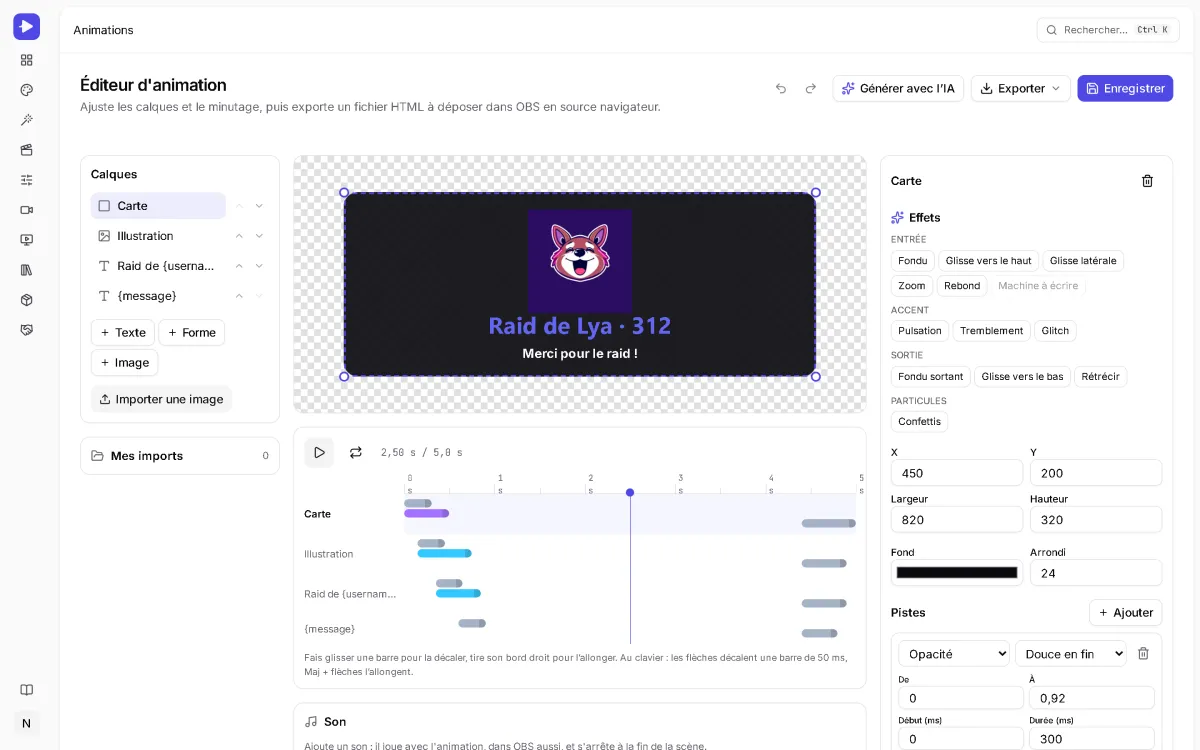Focus the Arrondi input field

coord(1096,573)
